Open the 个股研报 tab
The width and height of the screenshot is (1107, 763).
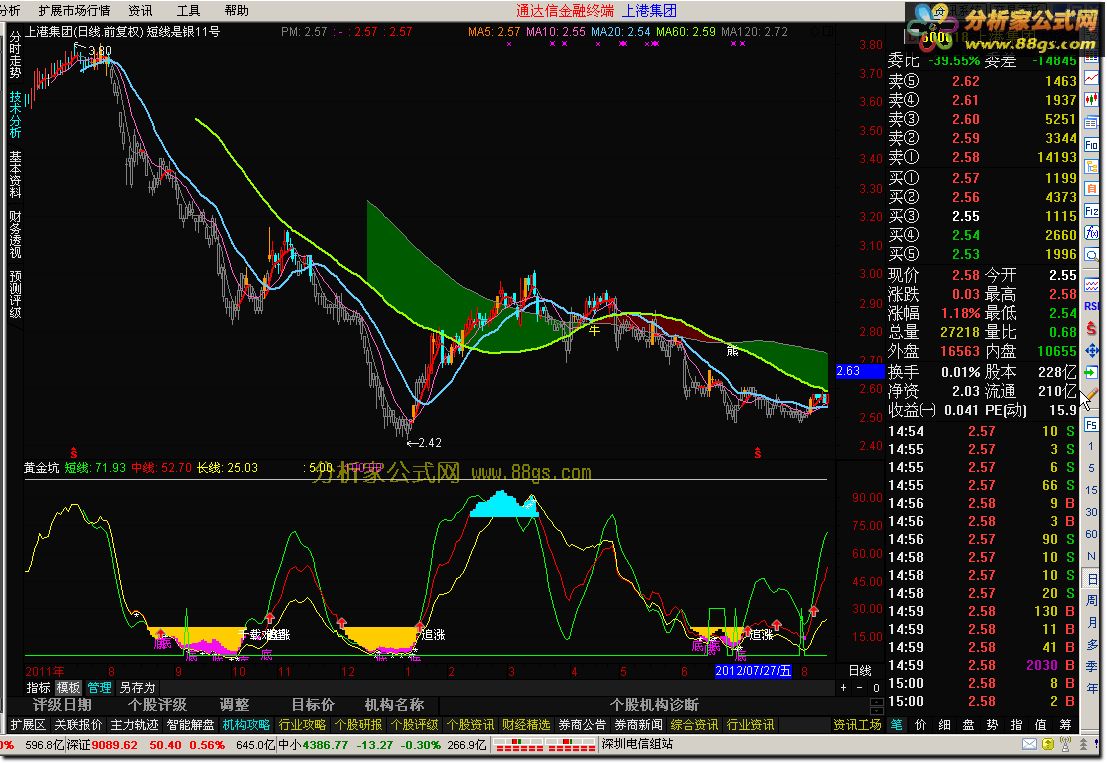coord(358,725)
